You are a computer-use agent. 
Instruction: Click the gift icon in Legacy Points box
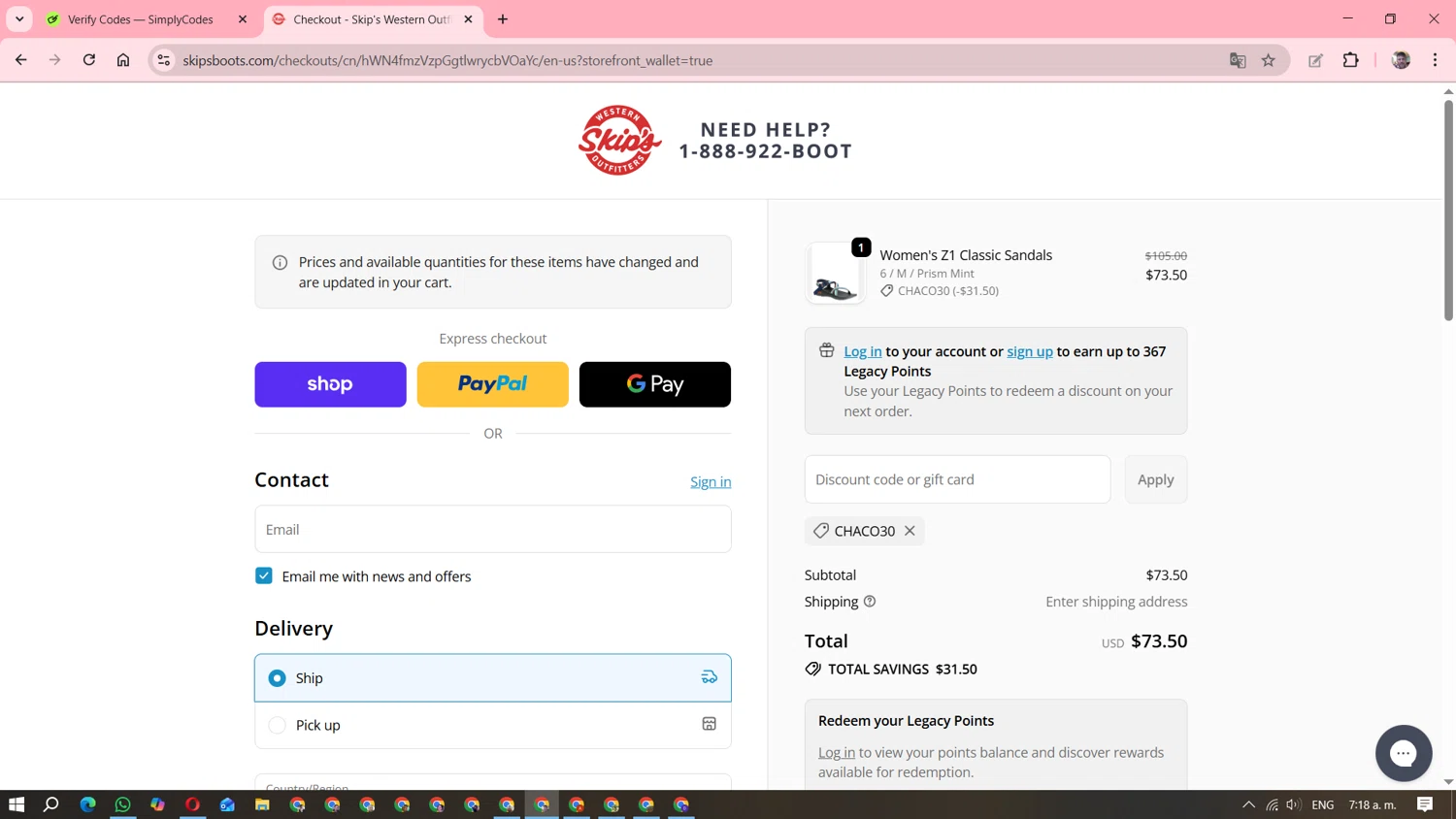click(827, 350)
